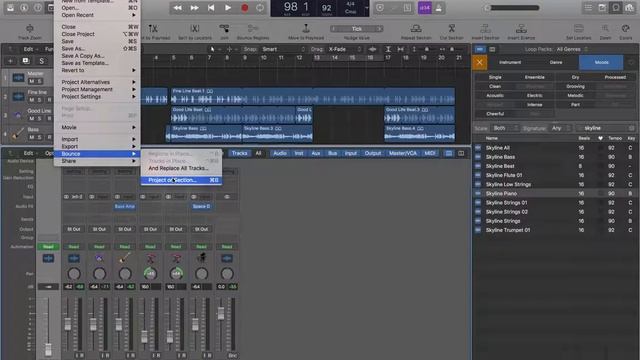
Task: Open the Nudge Value Tick dropdown
Action: click(357, 29)
